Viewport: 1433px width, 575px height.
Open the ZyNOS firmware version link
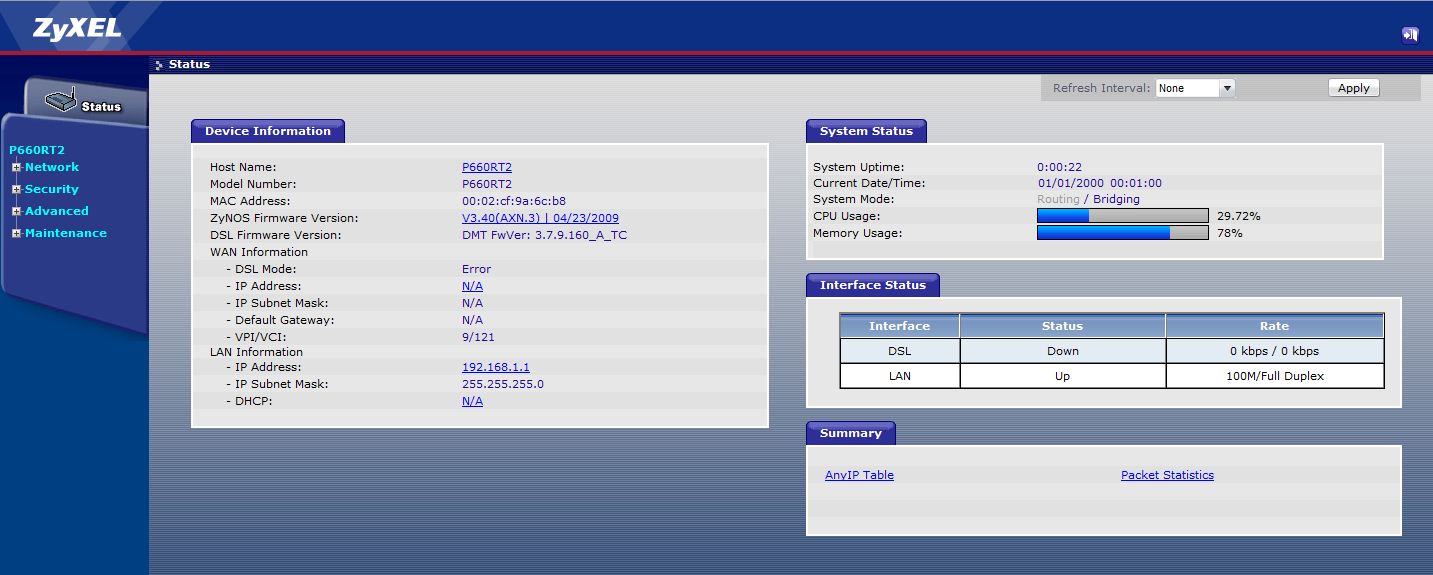click(540, 218)
